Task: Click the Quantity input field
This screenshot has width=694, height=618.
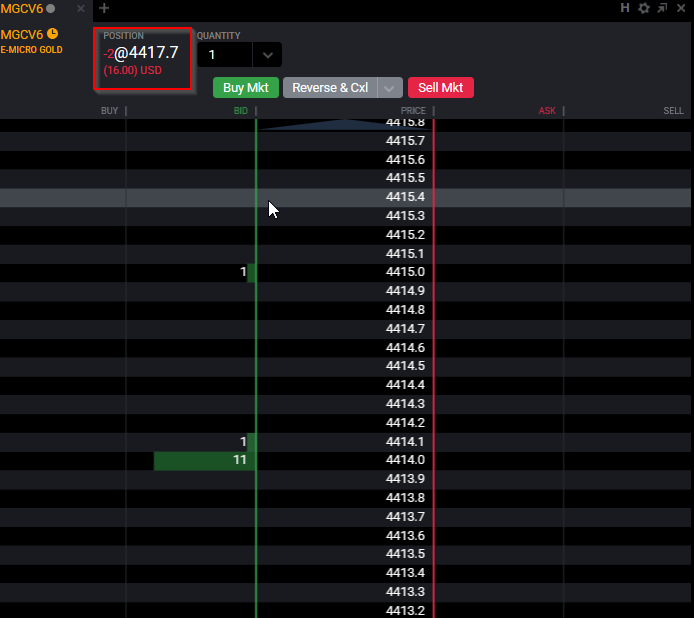Action: [x=225, y=54]
